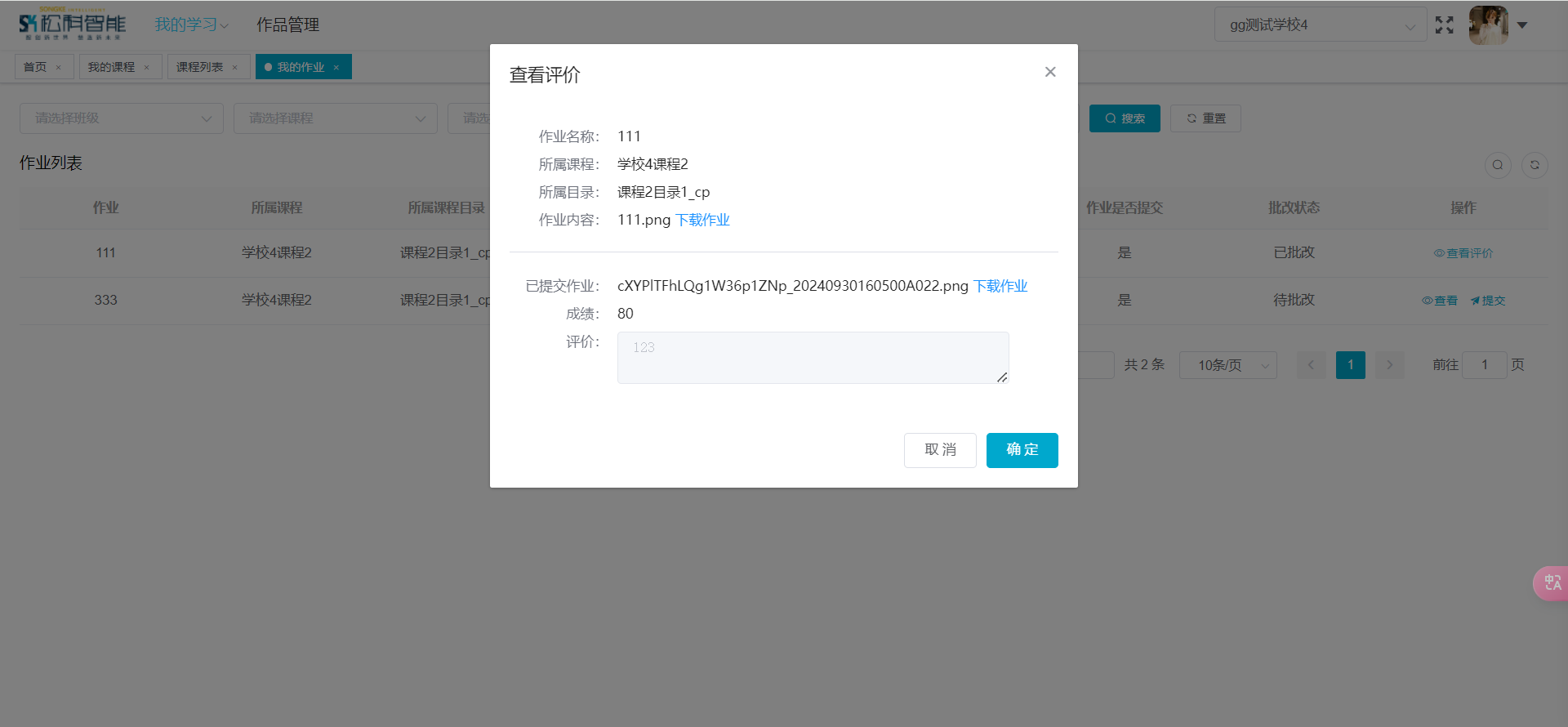Click the round refresh icon above table
The image size is (1568, 727).
click(1535, 165)
